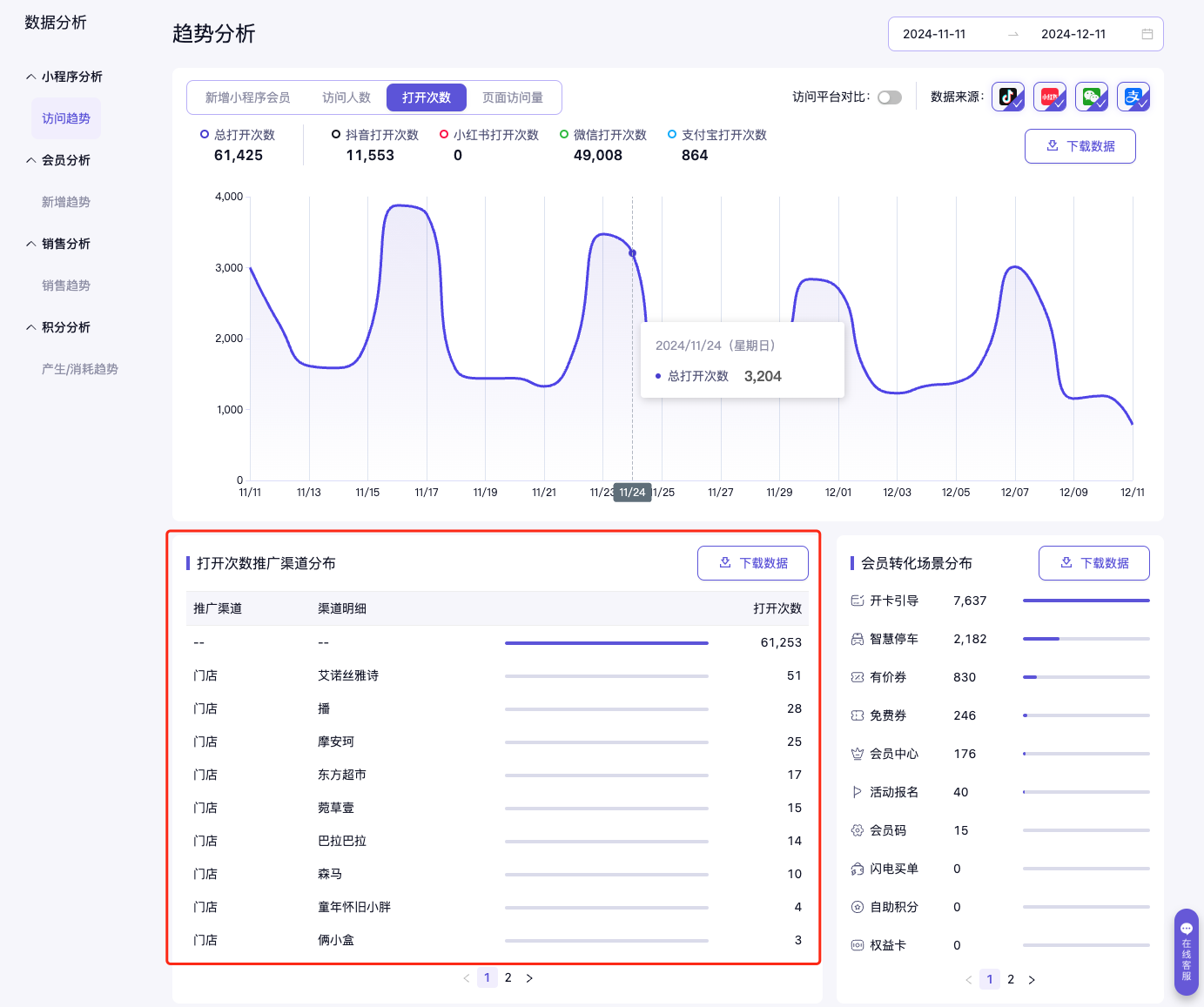Click 下载数据 button above the trend chart
The width and height of the screenshot is (1204, 1007).
click(x=1080, y=146)
